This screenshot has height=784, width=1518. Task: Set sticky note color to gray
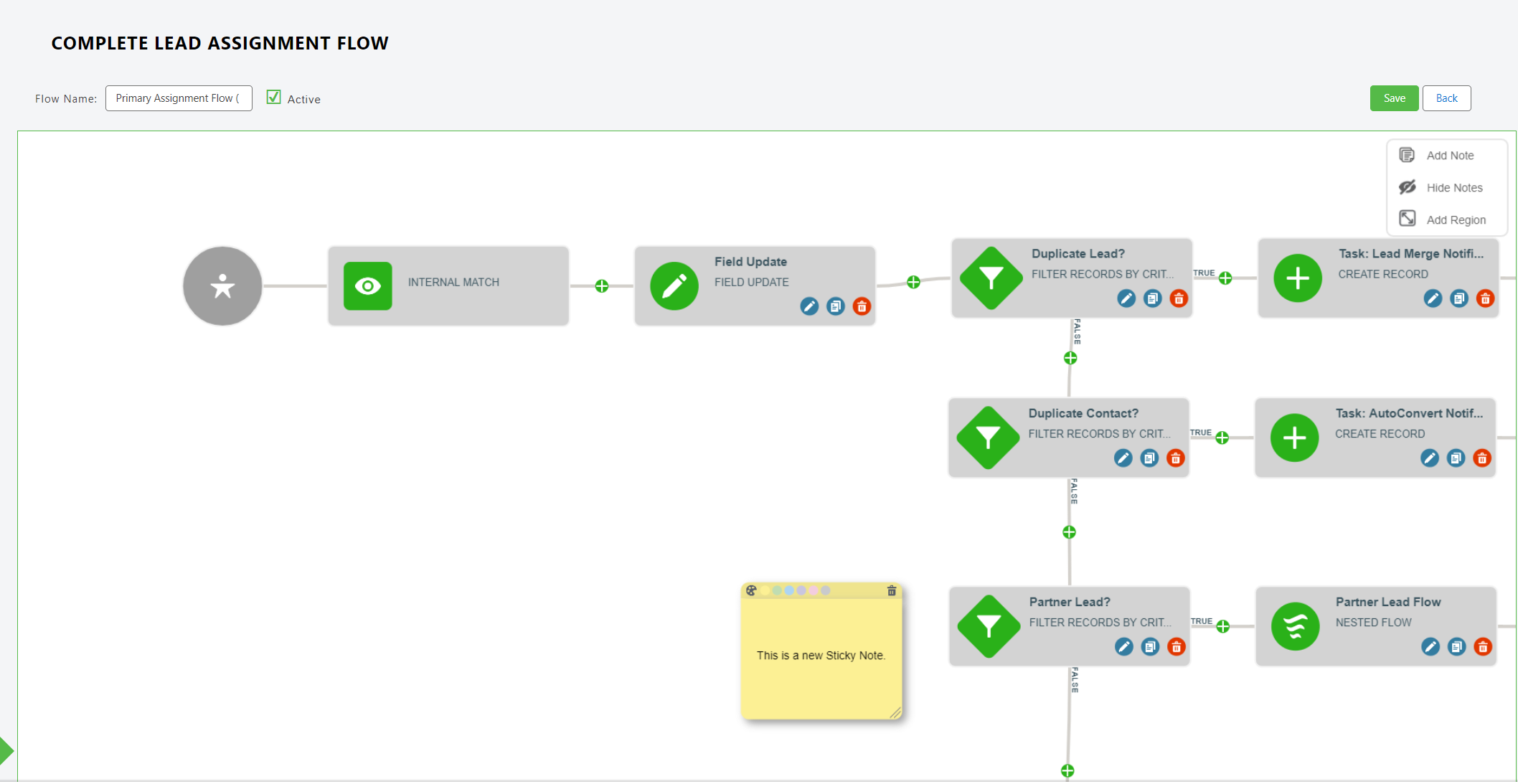[826, 590]
